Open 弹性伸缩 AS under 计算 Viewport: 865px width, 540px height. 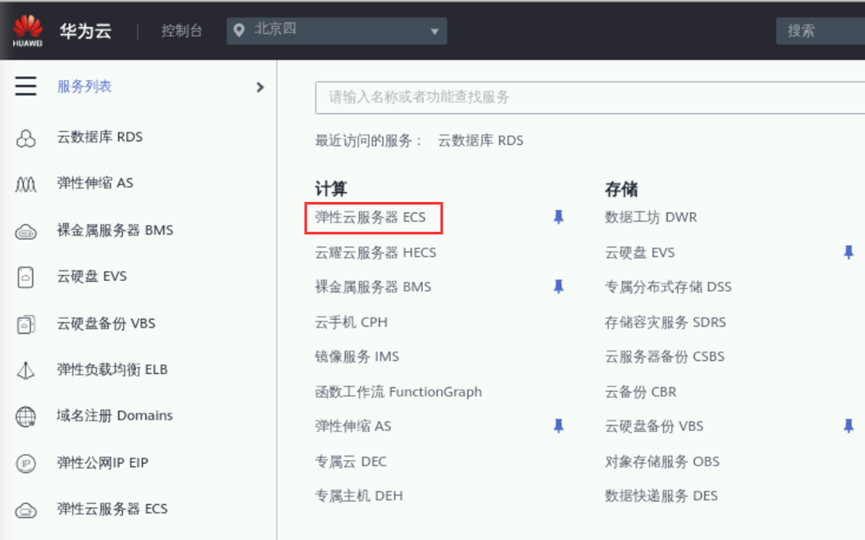353,426
